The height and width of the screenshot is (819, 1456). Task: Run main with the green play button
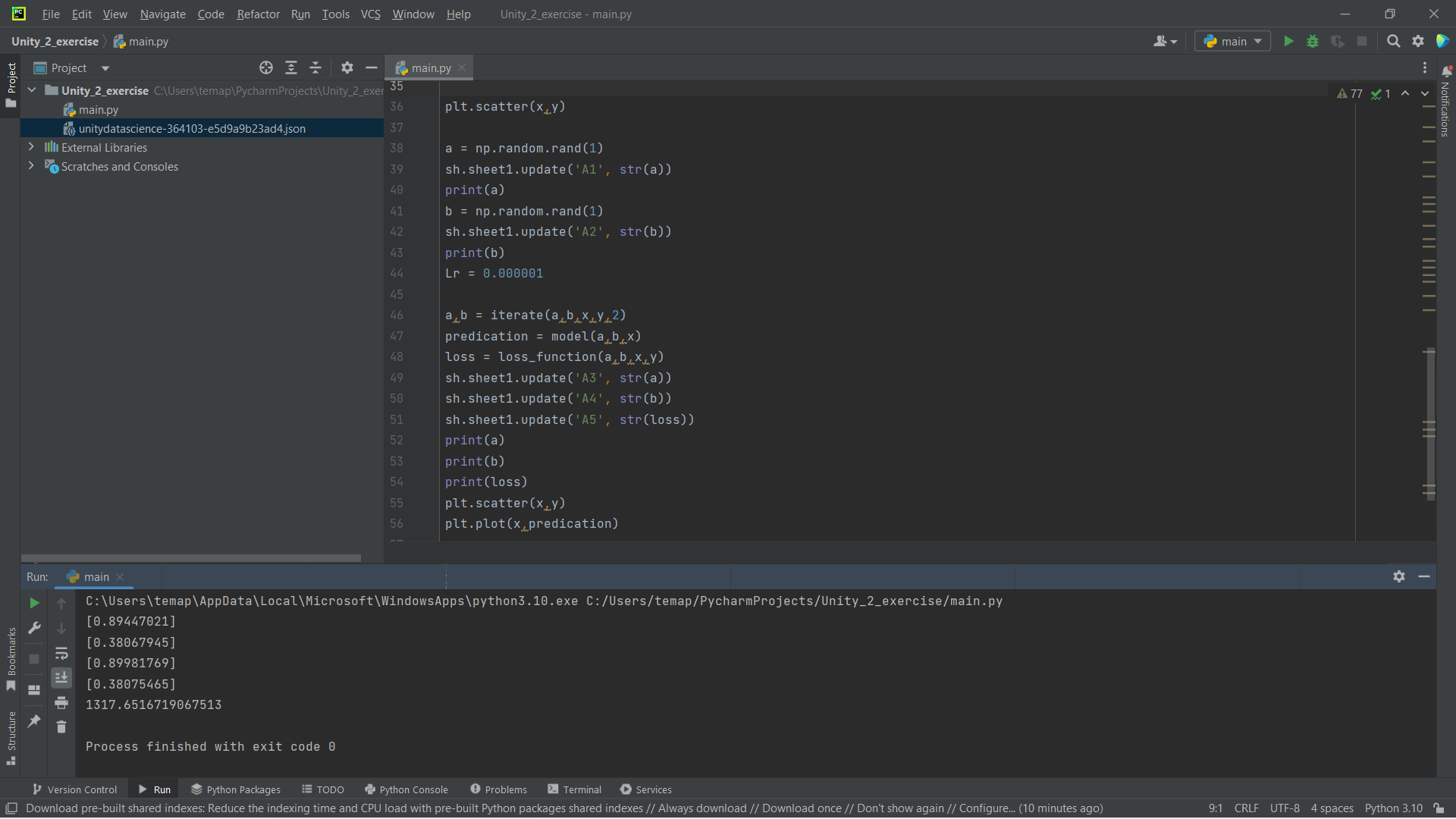click(1288, 42)
